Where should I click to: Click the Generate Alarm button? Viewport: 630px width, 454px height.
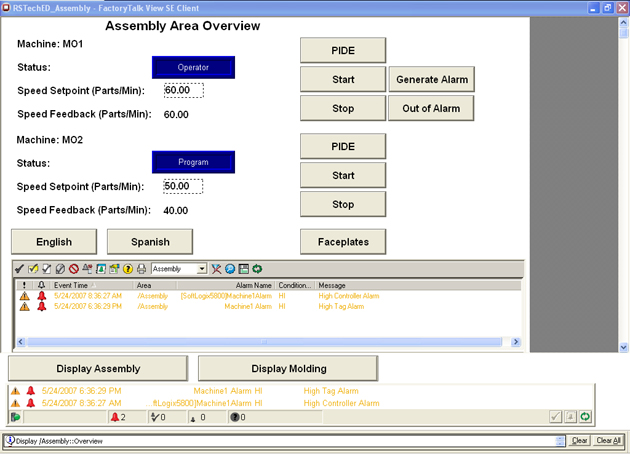tap(432, 80)
